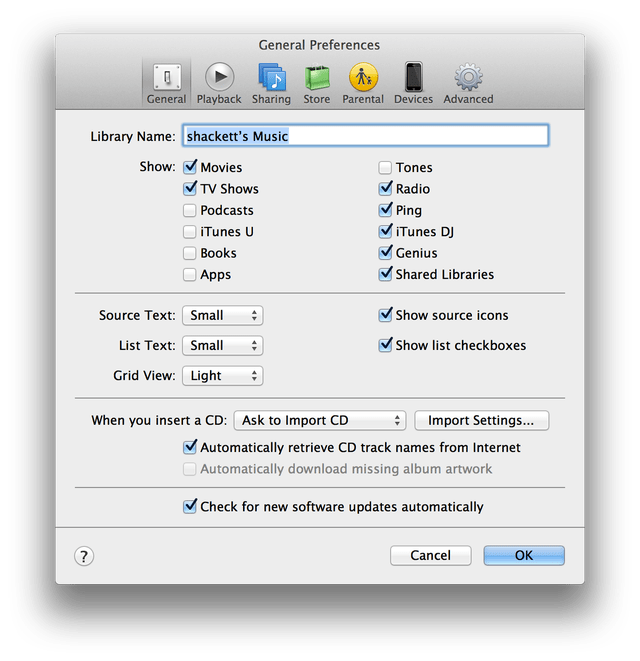Uncheck the Movies checkbox

190,167
